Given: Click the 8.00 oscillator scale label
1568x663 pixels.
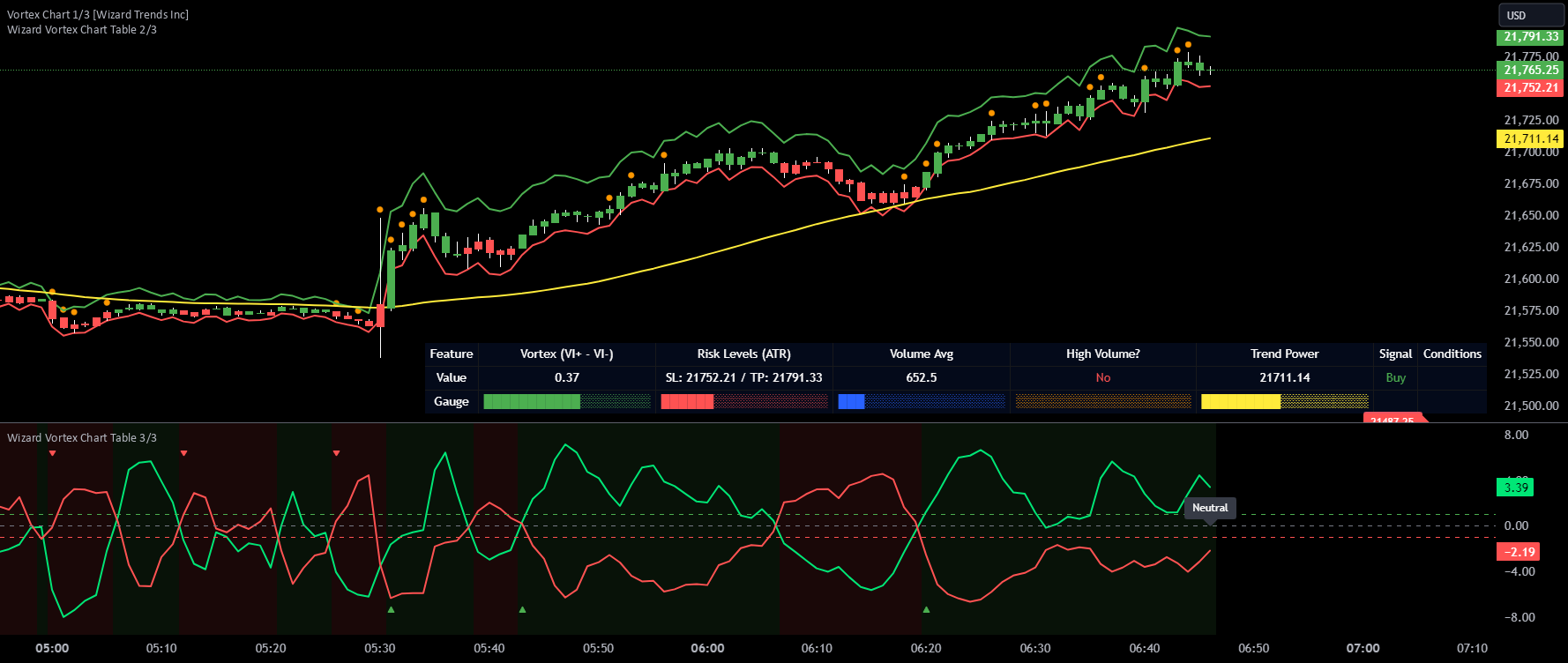Looking at the screenshot, I should click(1516, 435).
